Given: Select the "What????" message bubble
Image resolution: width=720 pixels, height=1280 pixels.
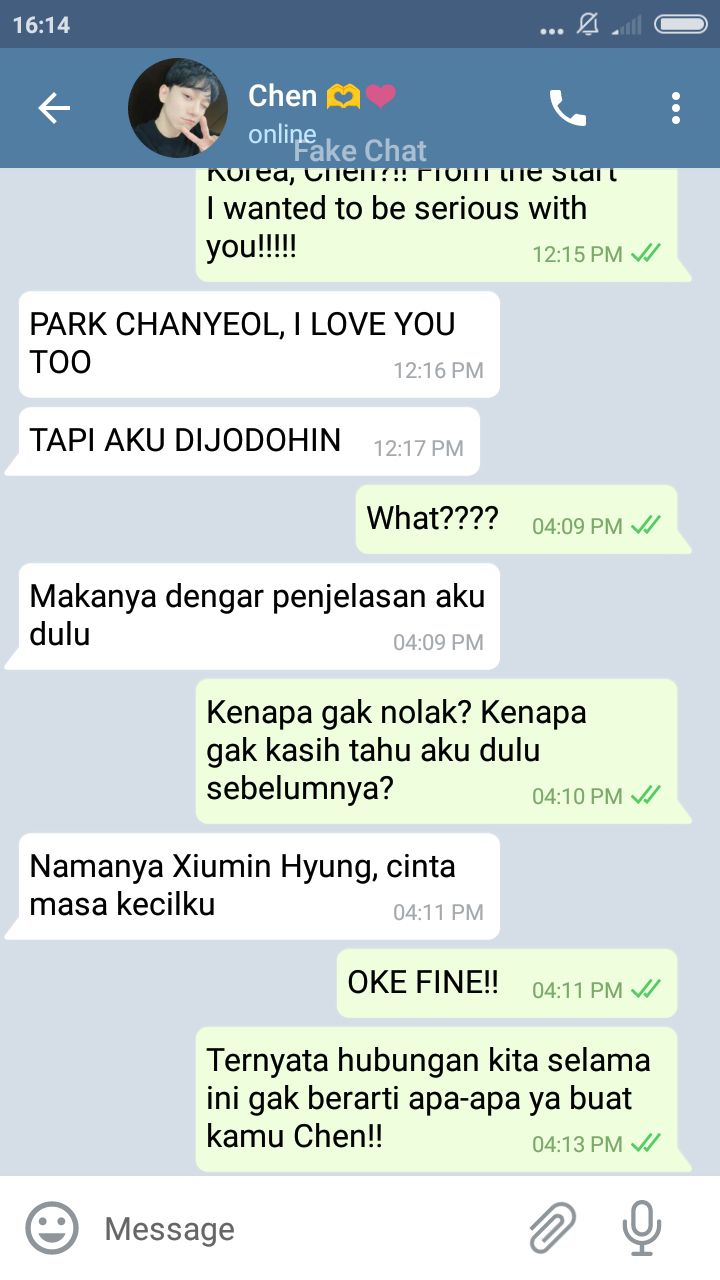Looking at the screenshot, I should (x=516, y=519).
